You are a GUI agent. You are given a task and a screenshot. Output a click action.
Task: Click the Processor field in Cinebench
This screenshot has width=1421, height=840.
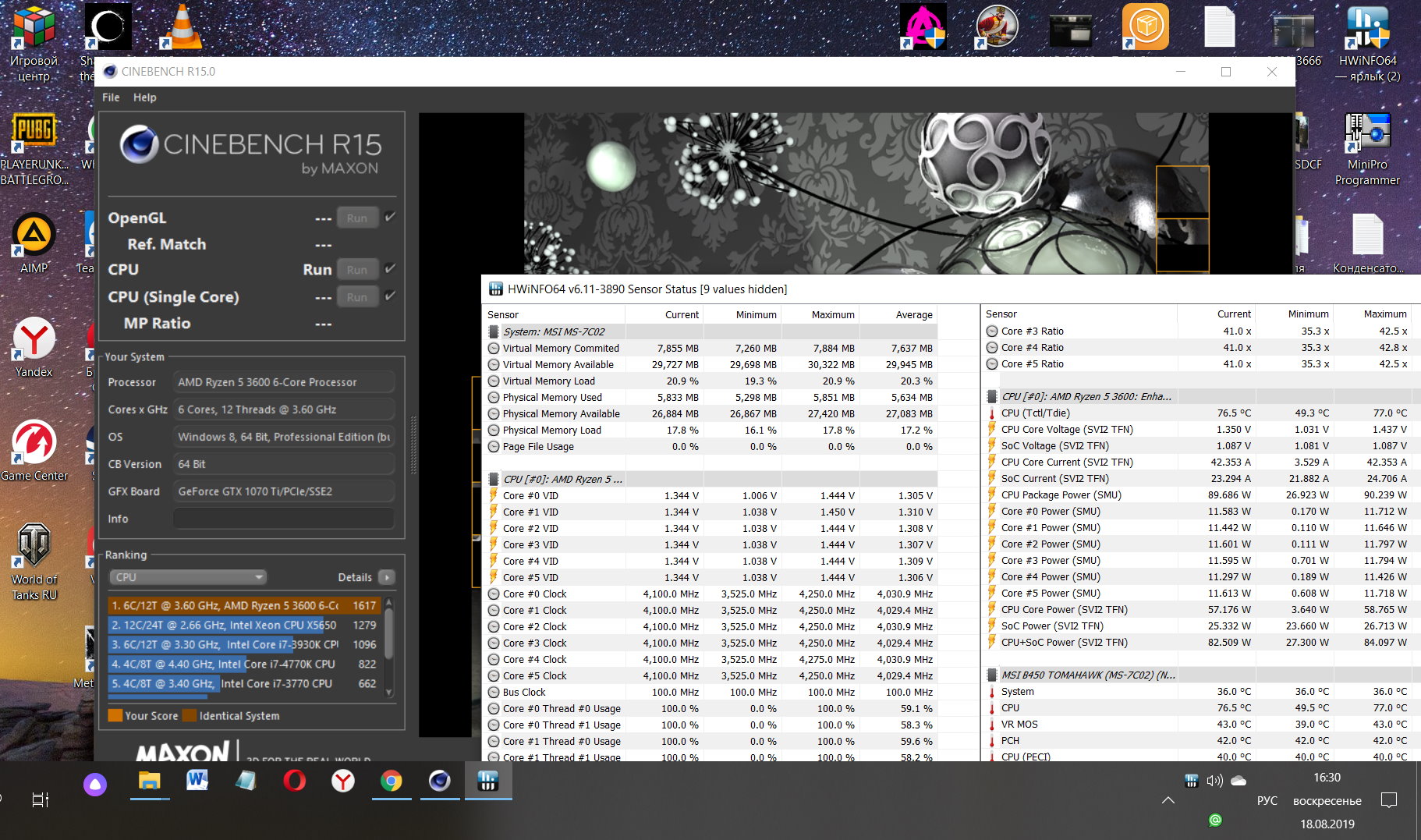[x=284, y=382]
